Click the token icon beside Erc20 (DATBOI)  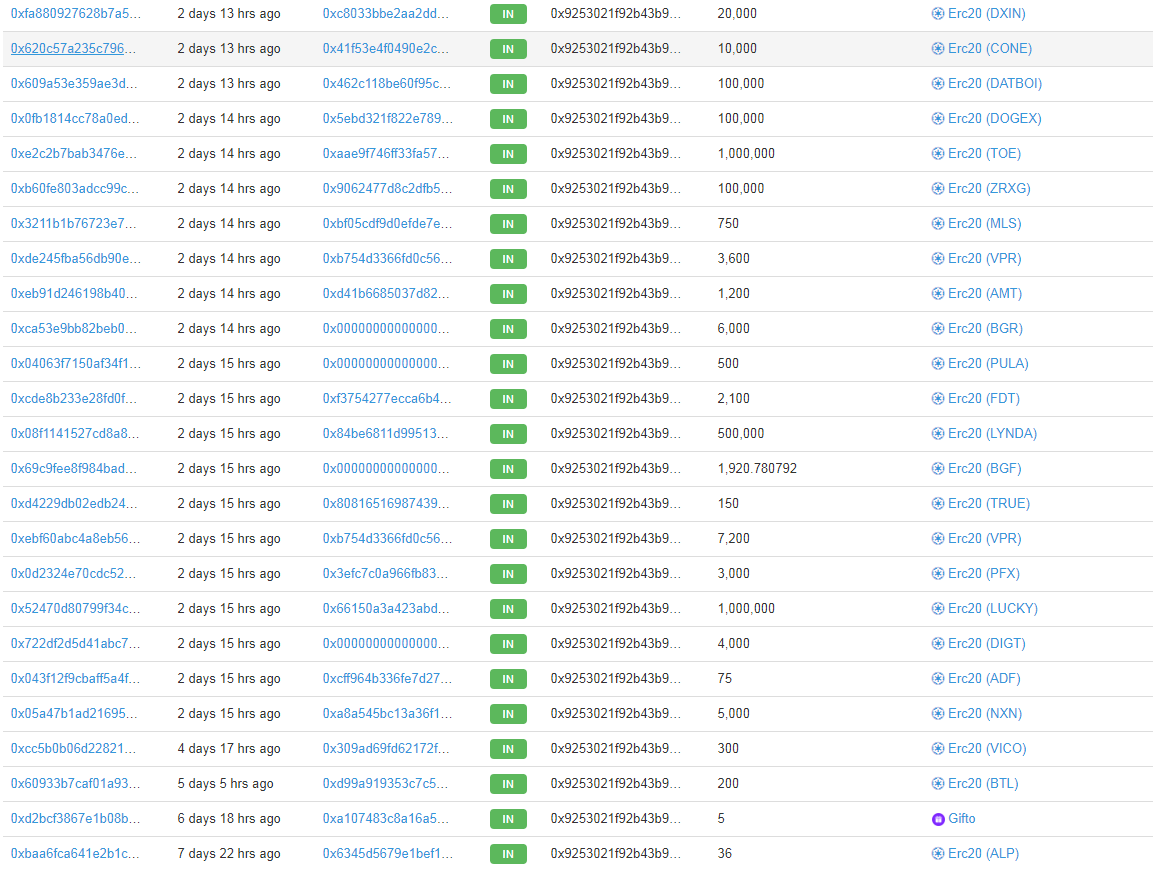click(938, 83)
